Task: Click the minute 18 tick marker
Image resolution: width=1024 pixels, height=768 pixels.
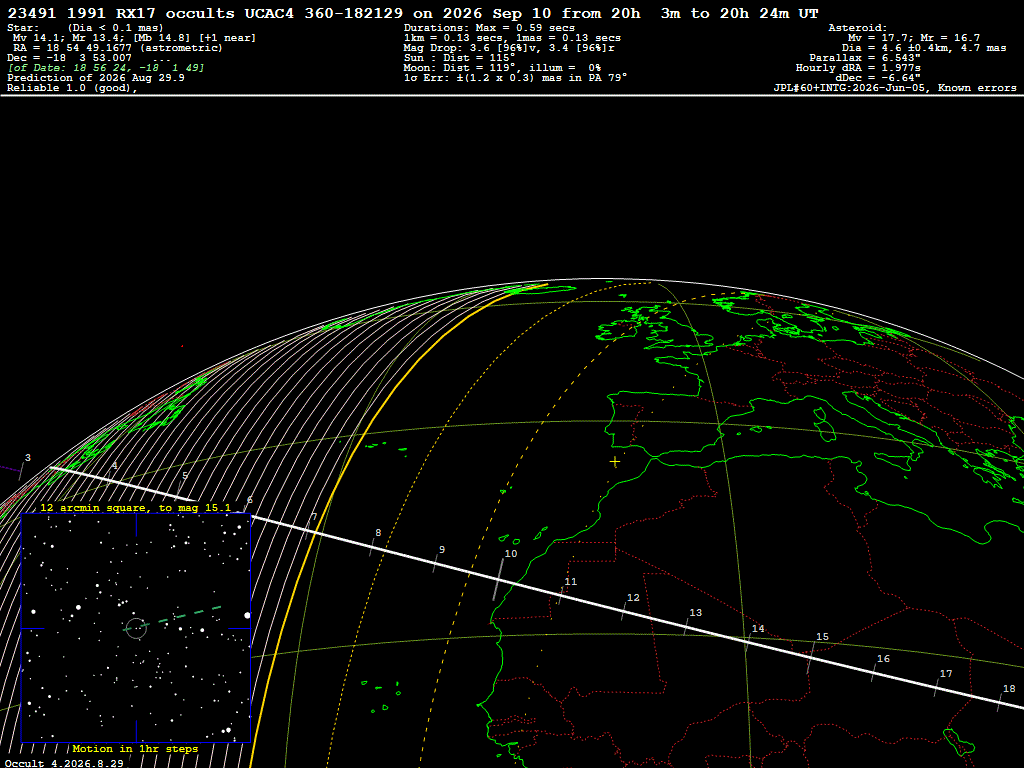Action: coord(1000,701)
